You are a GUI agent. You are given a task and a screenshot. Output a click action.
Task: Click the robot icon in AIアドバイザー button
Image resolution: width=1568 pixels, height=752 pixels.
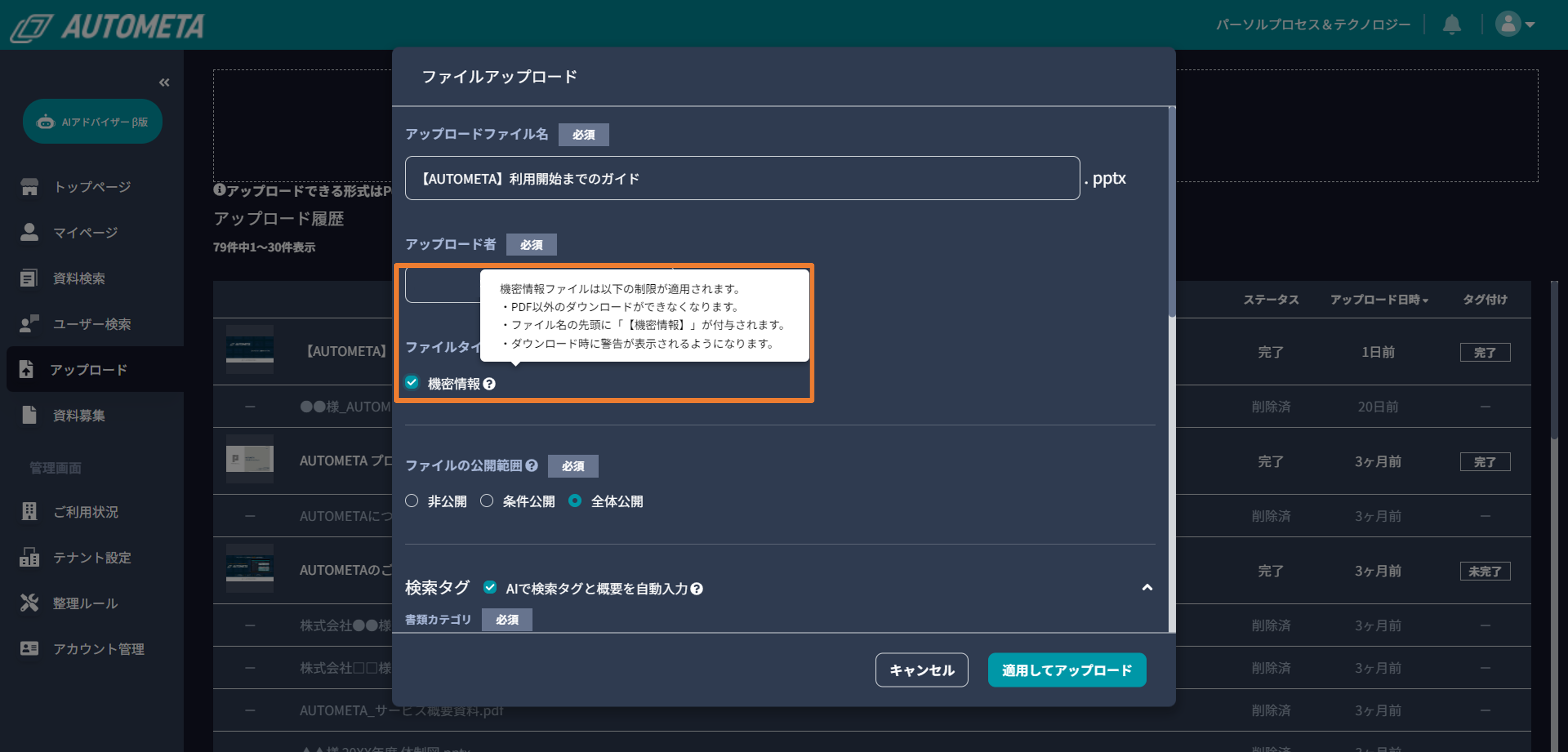pyautogui.click(x=46, y=122)
